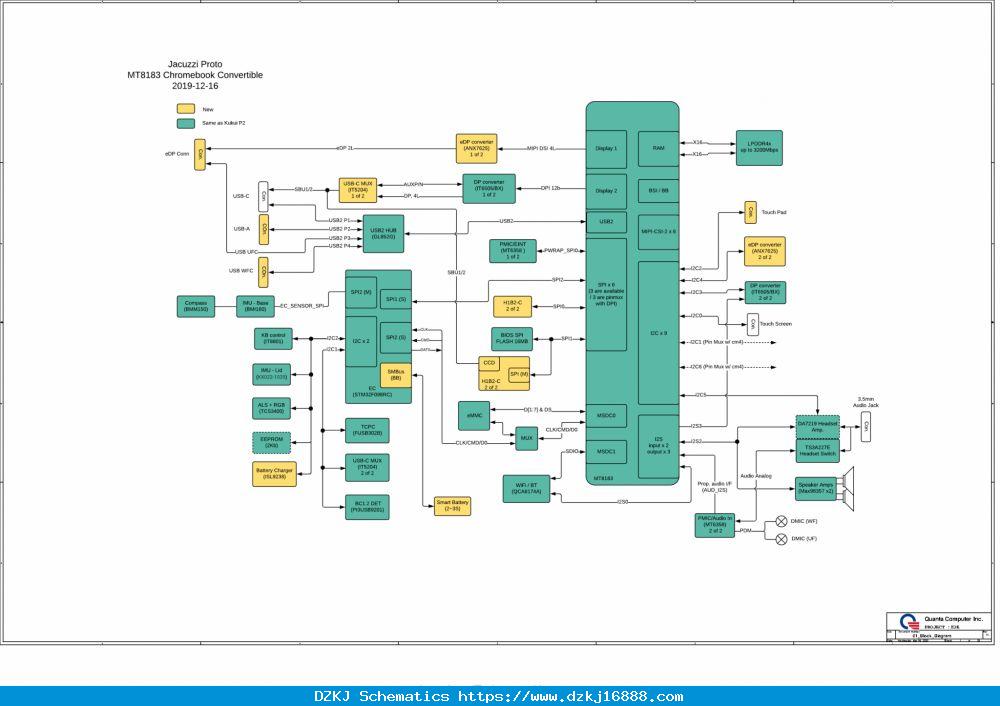Click the Quanta Computer logo in title block
Screen dimensions: 1000x706
click(x=909, y=622)
